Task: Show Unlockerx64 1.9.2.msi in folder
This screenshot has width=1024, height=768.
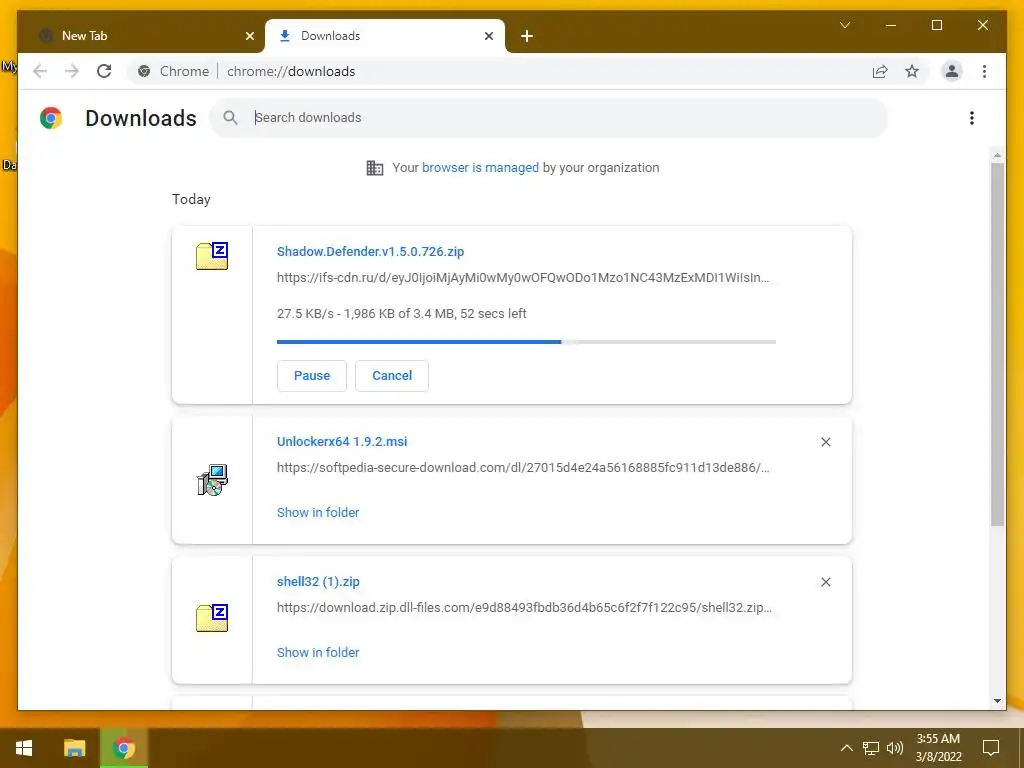Action: point(318,513)
